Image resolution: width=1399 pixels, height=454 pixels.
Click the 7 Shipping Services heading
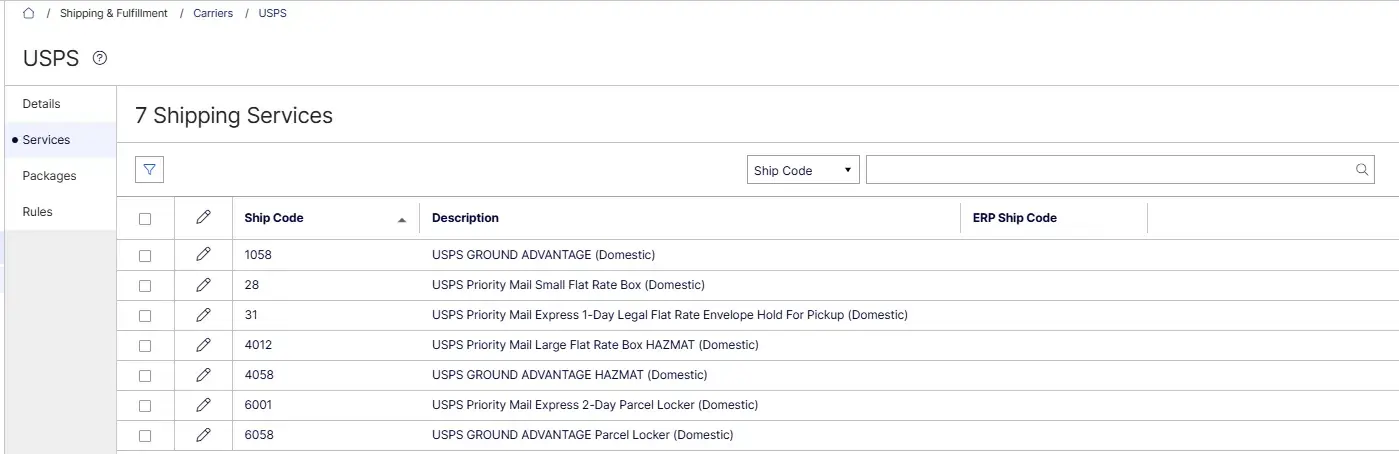(x=234, y=115)
